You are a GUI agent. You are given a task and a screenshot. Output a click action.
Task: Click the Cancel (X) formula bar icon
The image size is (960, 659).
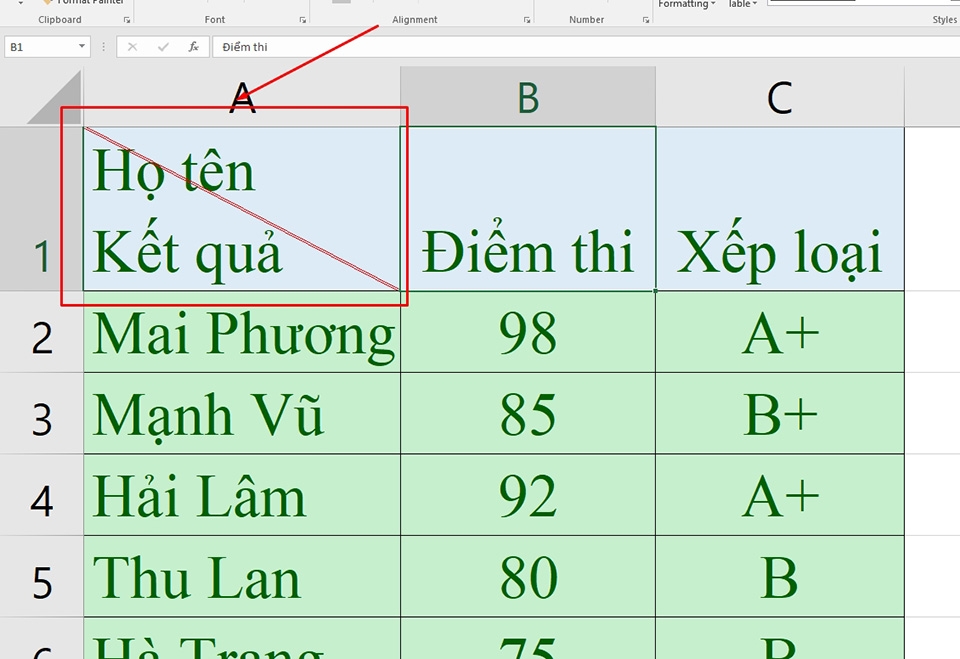click(x=132, y=47)
